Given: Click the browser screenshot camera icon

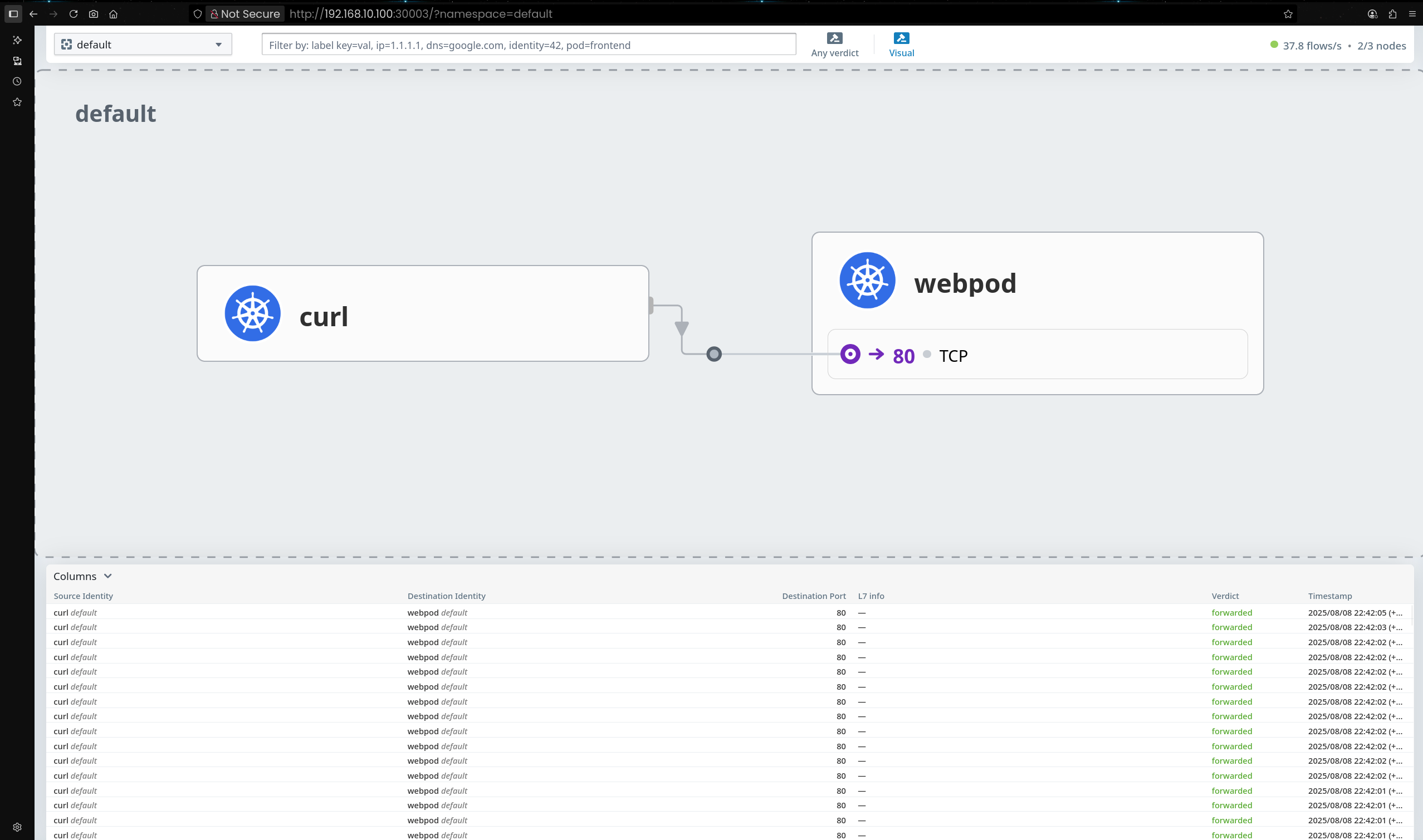Looking at the screenshot, I should click(94, 13).
